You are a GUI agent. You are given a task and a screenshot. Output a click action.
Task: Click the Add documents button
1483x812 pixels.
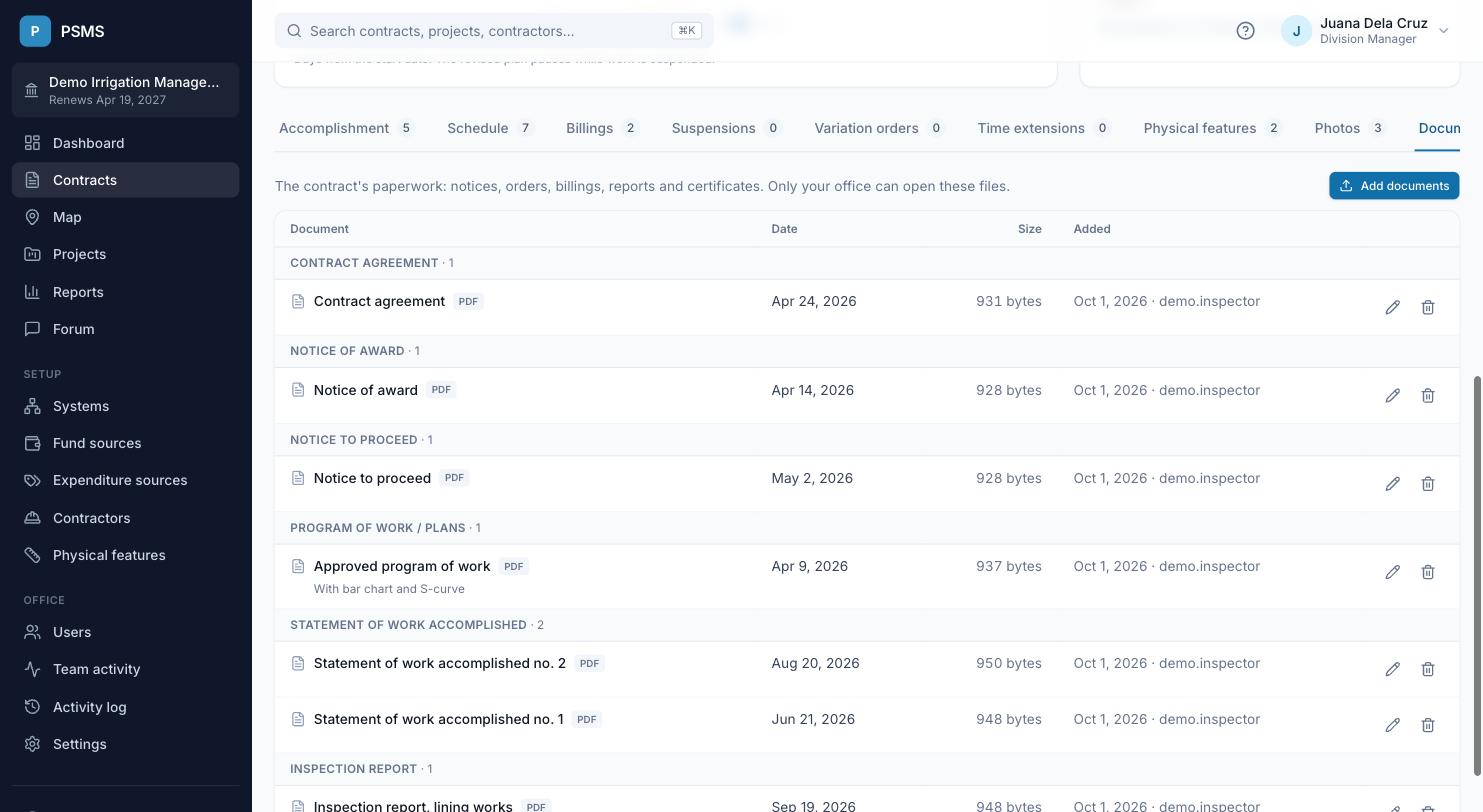click(x=1394, y=186)
